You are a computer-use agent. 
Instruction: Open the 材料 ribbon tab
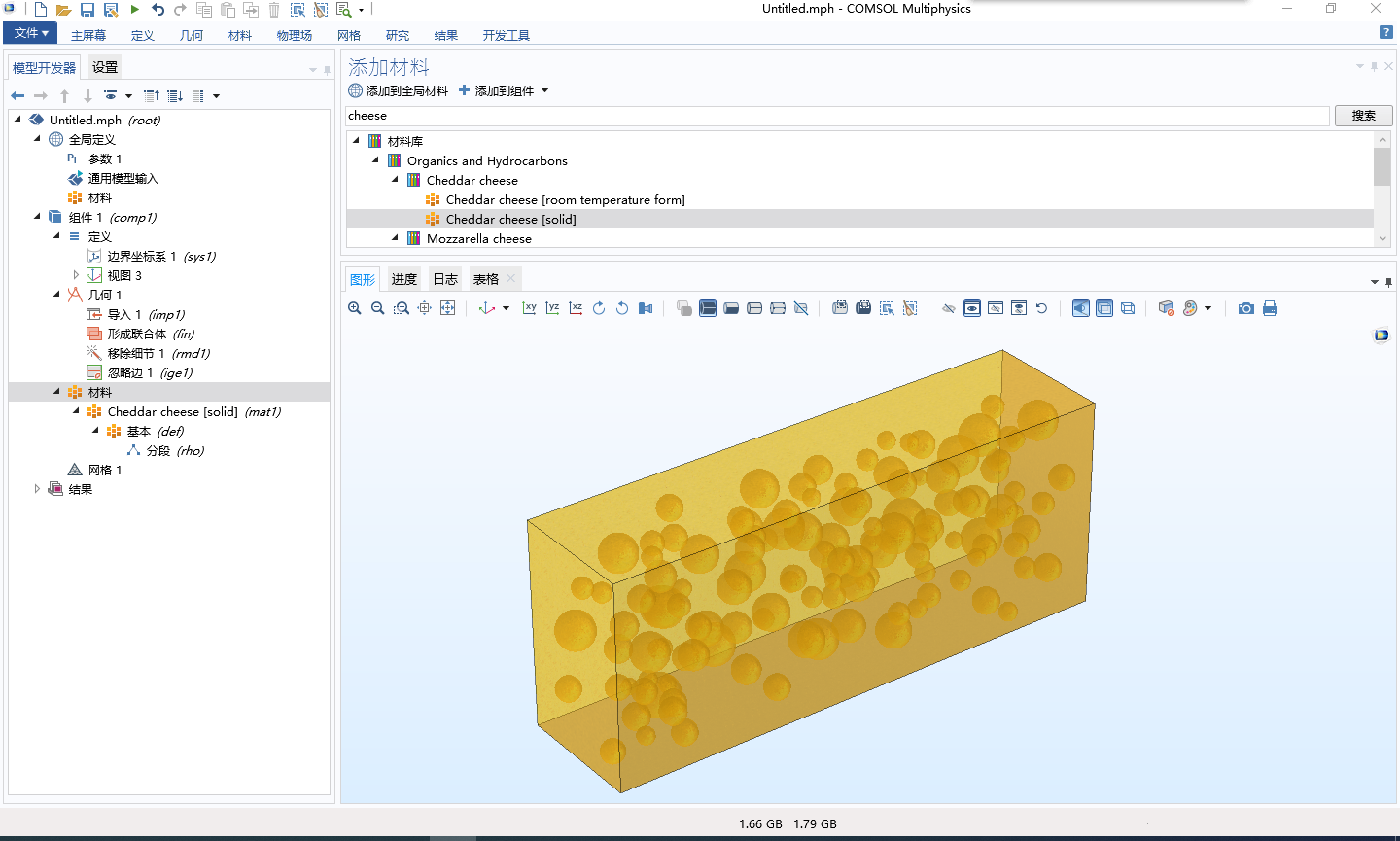tap(239, 35)
